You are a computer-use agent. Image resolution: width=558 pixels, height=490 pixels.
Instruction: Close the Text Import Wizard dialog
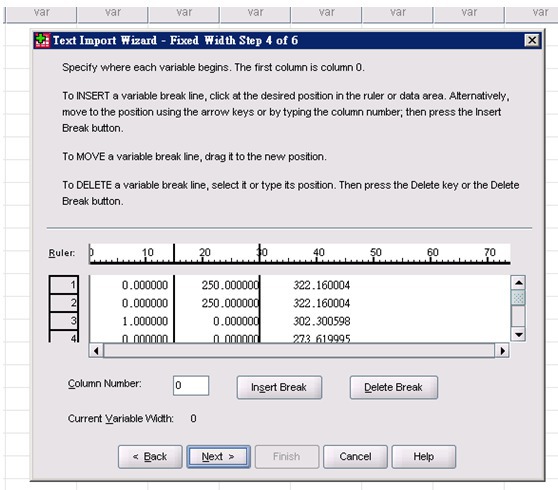(532, 40)
